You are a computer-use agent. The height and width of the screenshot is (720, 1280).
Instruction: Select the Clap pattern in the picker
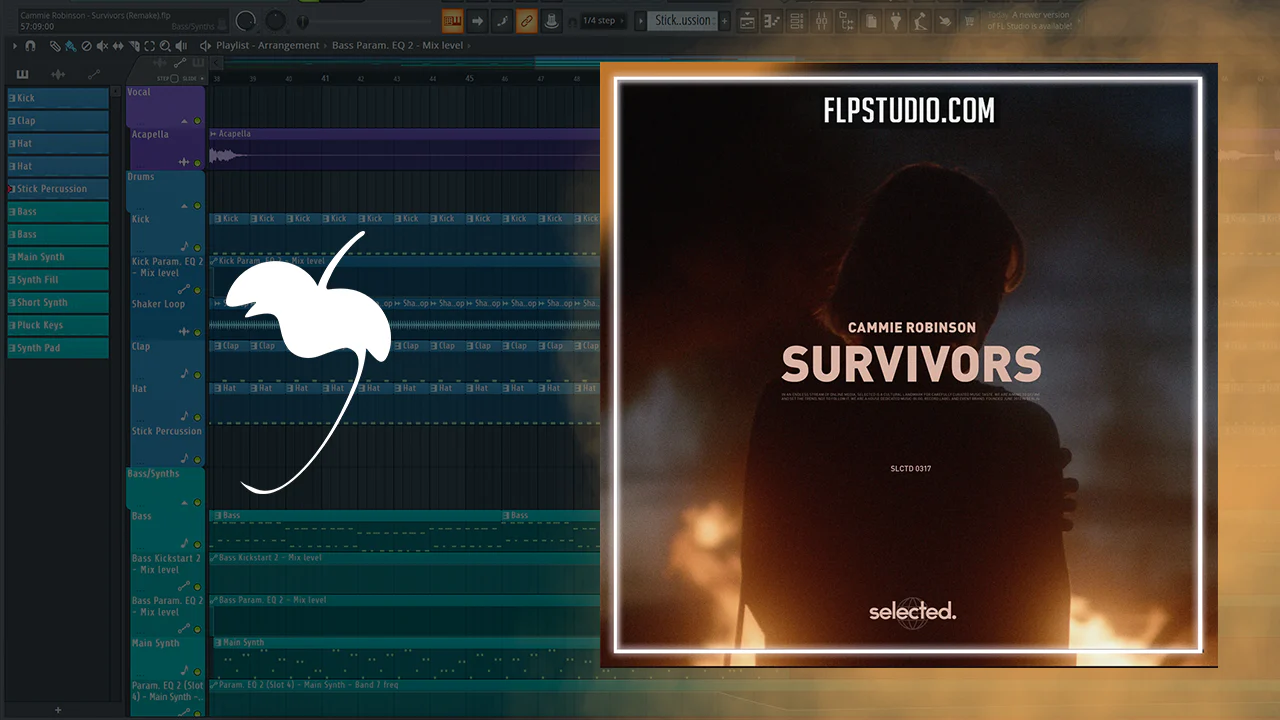tap(58, 121)
